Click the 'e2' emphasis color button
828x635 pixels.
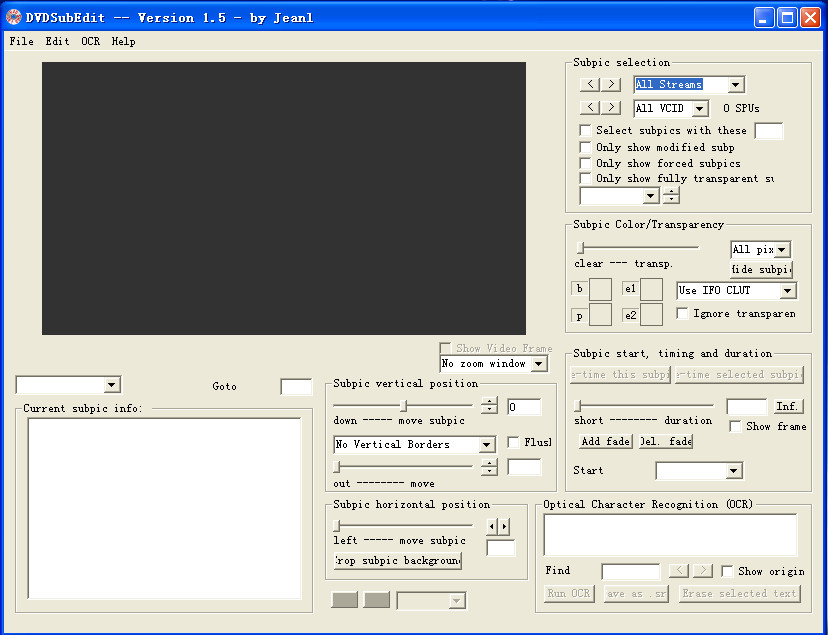click(x=630, y=315)
